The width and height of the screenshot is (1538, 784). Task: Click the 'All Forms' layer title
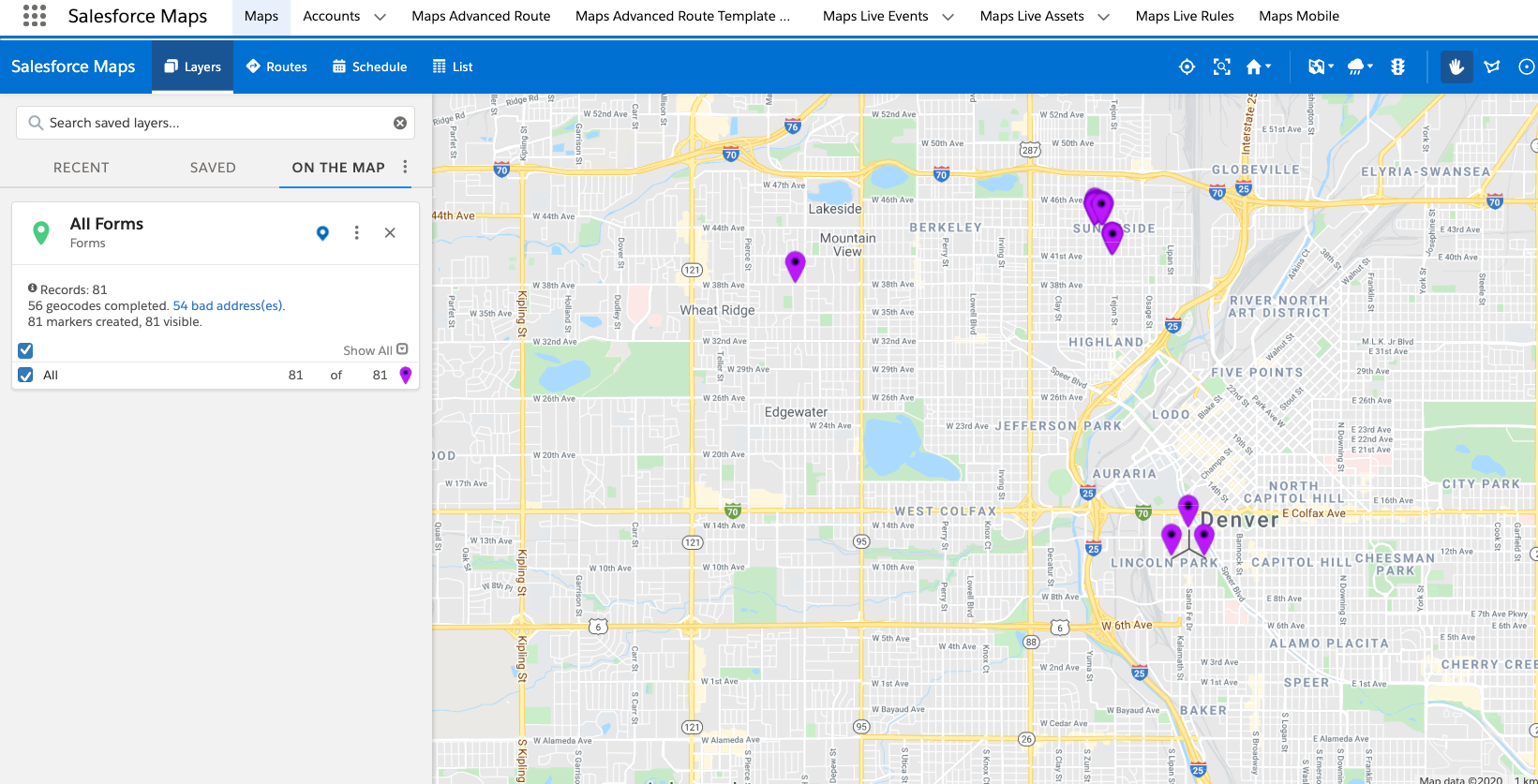tap(107, 224)
